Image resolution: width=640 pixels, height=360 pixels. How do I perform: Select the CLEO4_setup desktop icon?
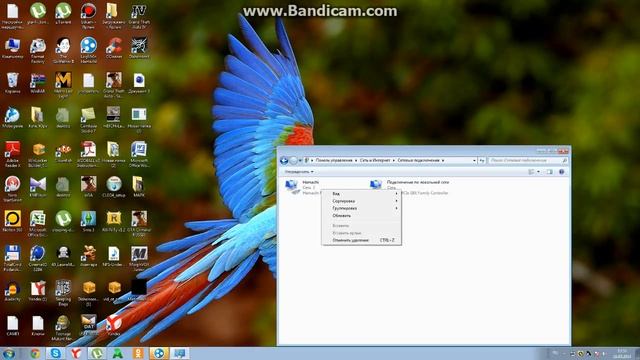[x=114, y=187]
